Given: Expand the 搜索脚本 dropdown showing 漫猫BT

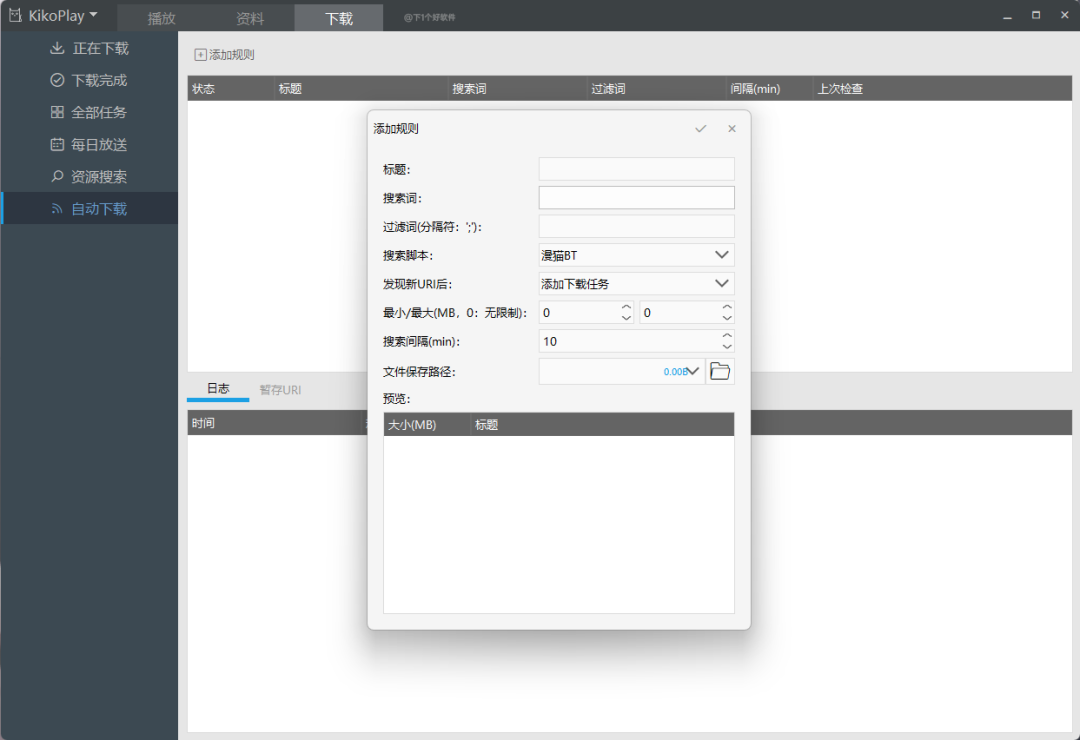Looking at the screenshot, I should click(636, 256).
